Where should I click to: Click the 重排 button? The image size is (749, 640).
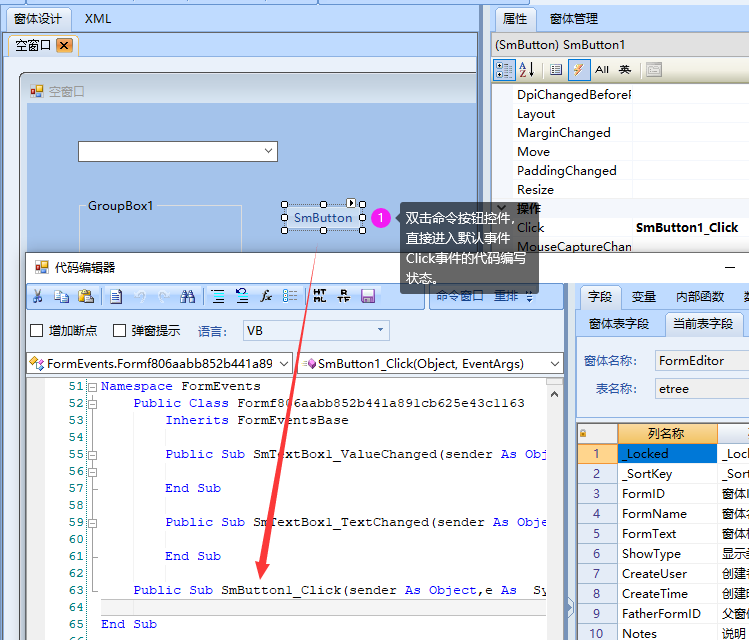(506, 296)
